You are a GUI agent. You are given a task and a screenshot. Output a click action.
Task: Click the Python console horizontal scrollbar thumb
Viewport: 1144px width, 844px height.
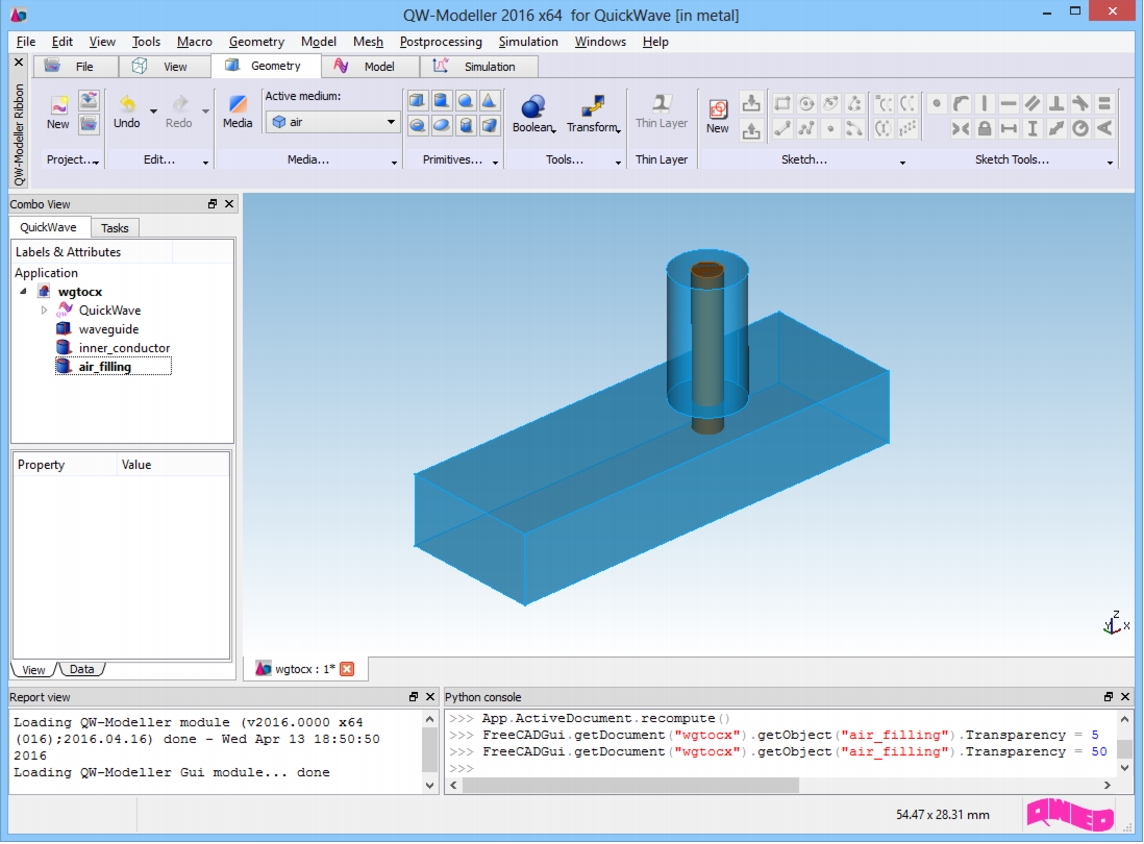coord(630,785)
